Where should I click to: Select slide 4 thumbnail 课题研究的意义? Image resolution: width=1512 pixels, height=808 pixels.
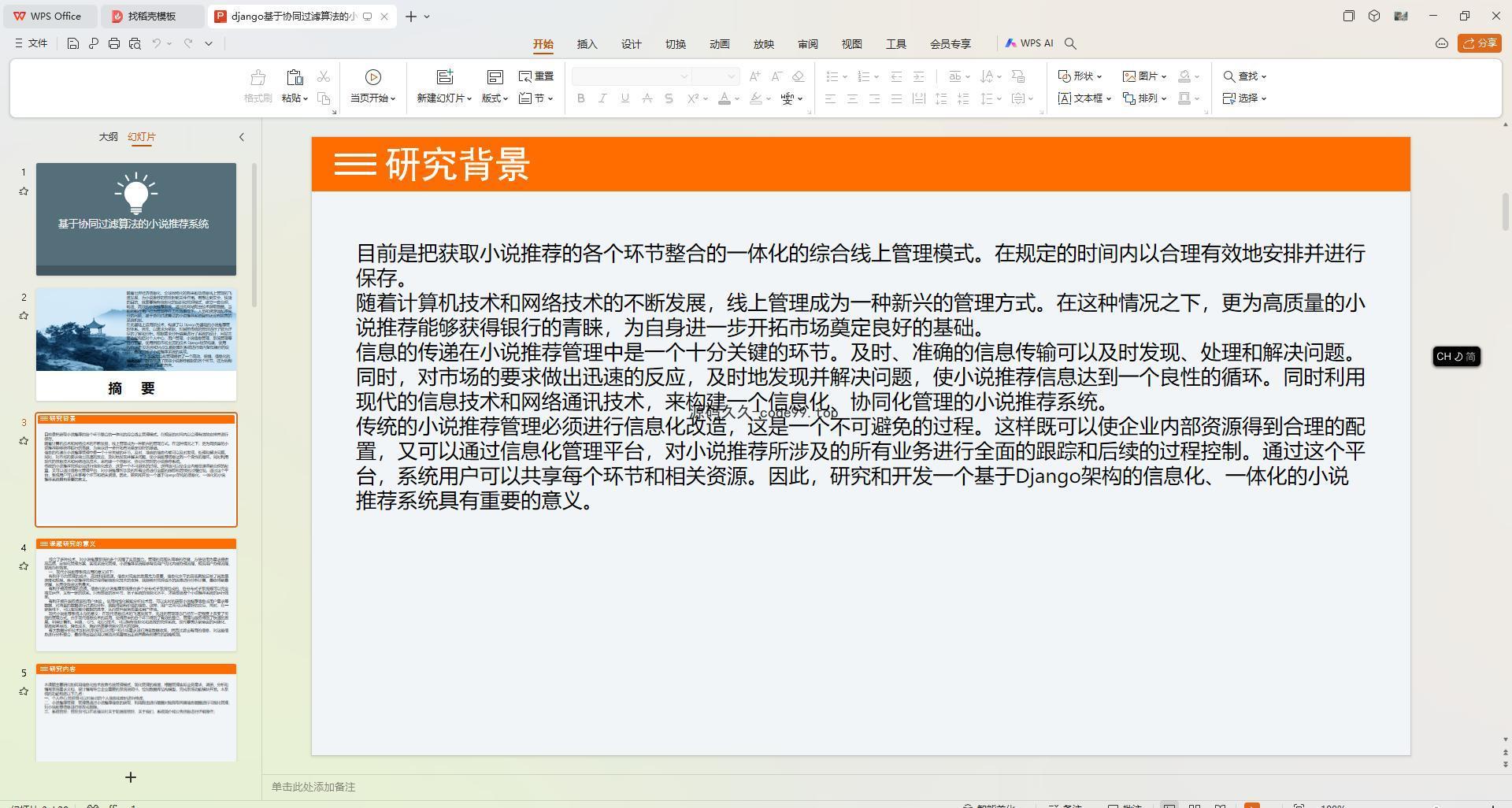[136, 595]
